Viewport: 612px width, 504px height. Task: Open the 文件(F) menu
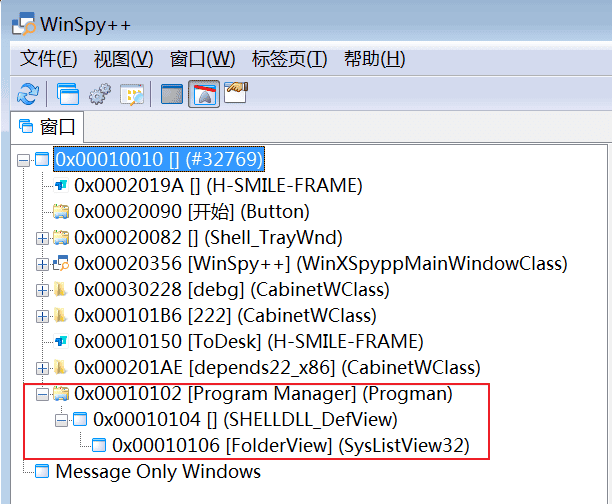tap(49, 59)
